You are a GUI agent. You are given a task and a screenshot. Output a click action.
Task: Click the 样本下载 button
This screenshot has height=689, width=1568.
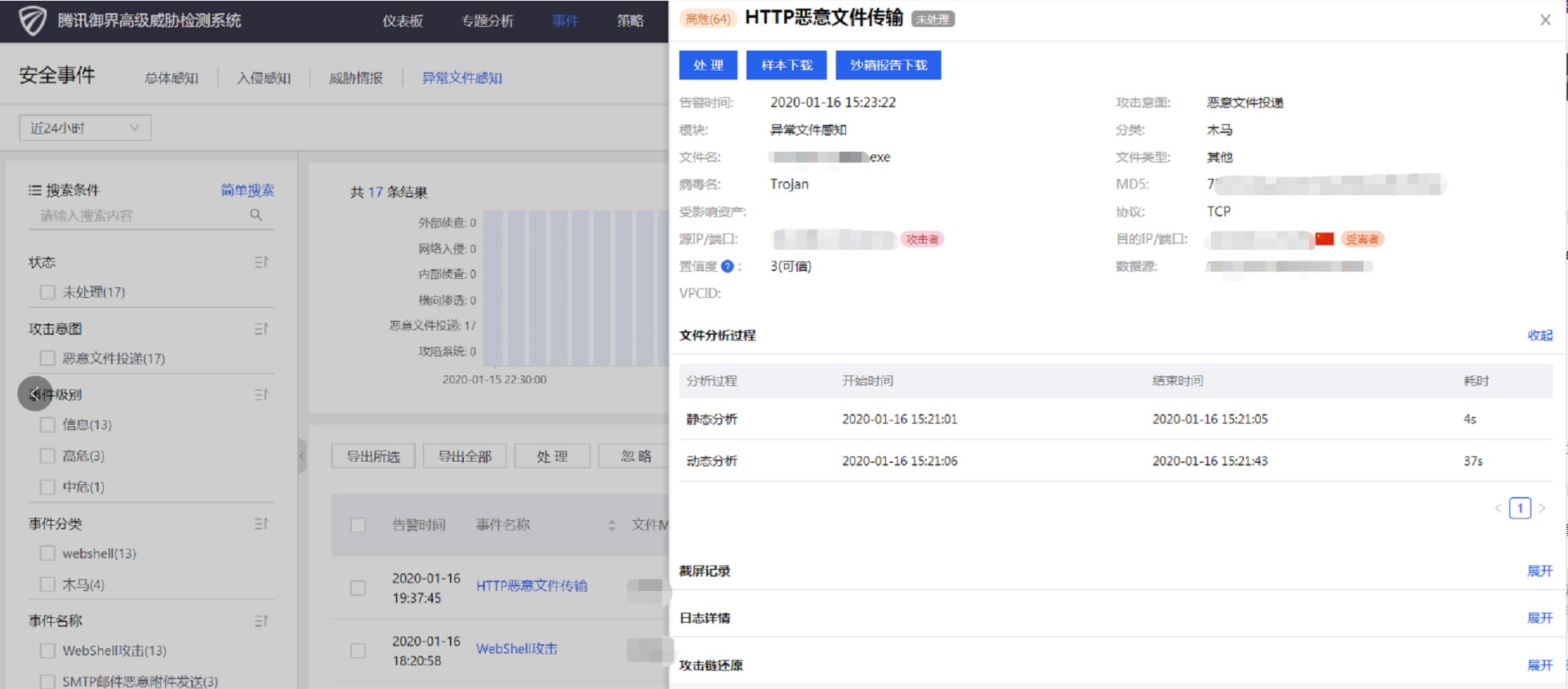[786, 65]
